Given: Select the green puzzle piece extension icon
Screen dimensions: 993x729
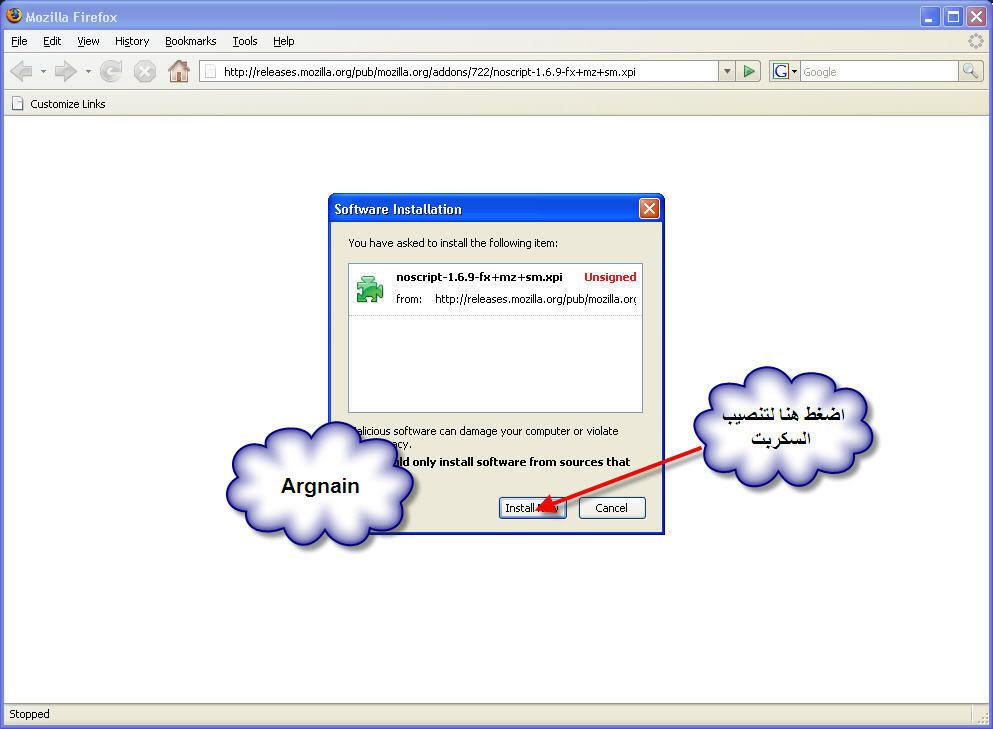Looking at the screenshot, I should point(370,289).
